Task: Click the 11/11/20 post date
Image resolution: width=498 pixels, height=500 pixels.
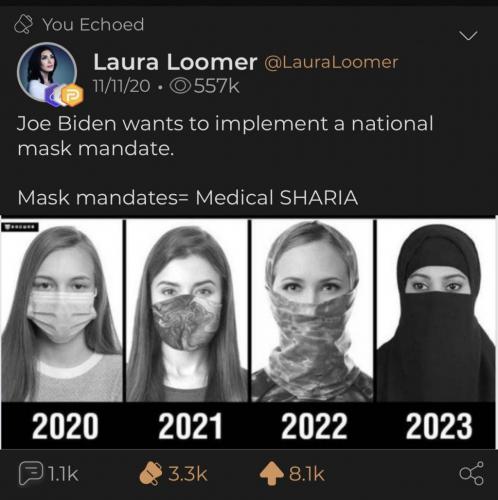Action: (121, 86)
